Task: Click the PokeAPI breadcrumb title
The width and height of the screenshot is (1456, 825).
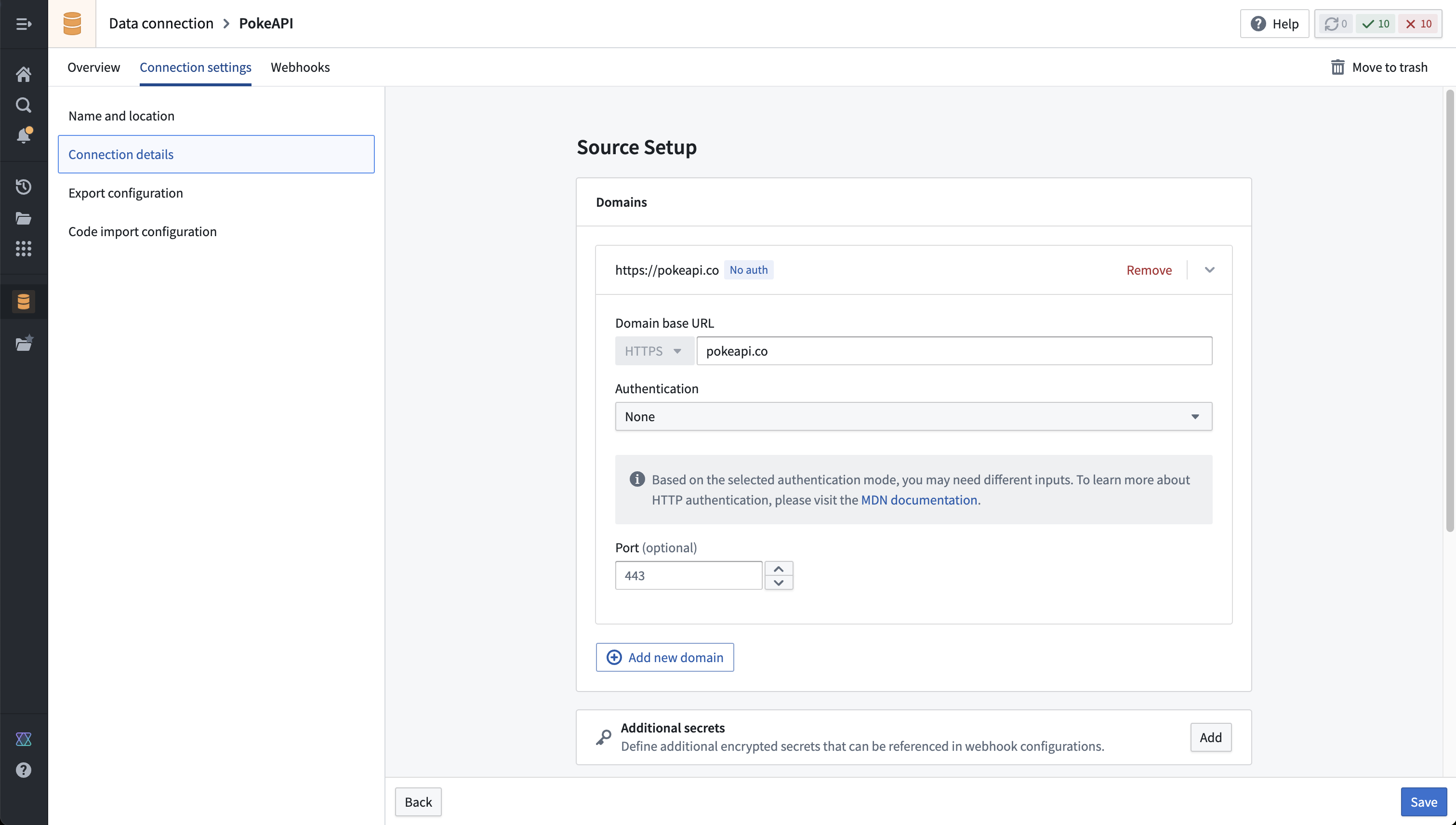Action: tap(265, 23)
